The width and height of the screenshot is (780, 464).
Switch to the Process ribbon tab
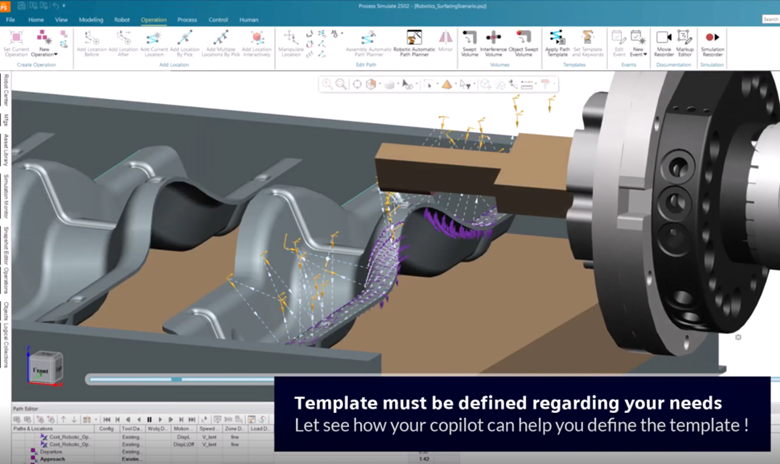click(187, 19)
